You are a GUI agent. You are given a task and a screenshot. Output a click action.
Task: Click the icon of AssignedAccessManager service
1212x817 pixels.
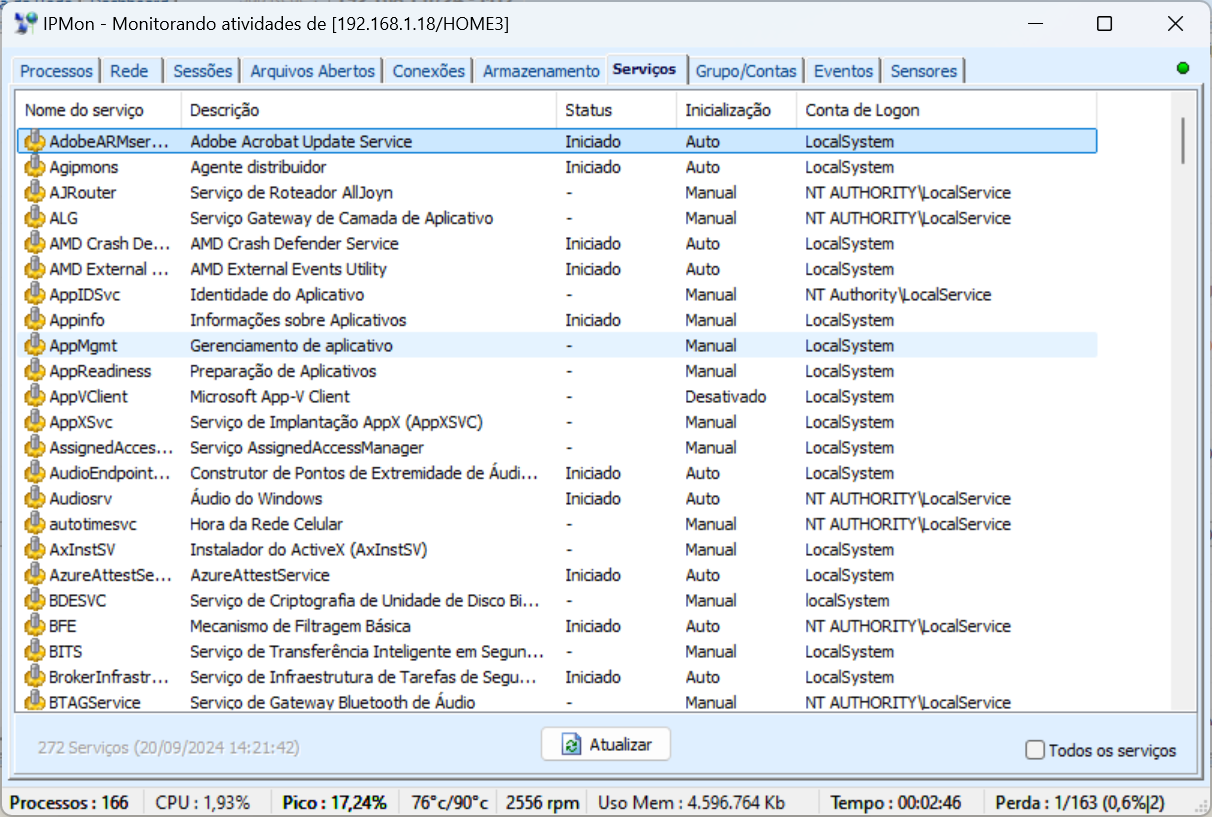pyautogui.click(x=34, y=447)
